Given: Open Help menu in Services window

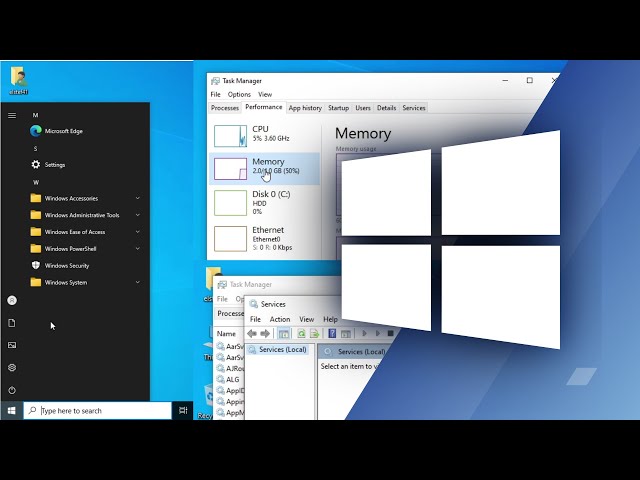Looking at the screenshot, I should pyautogui.click(x=330, y=319).
